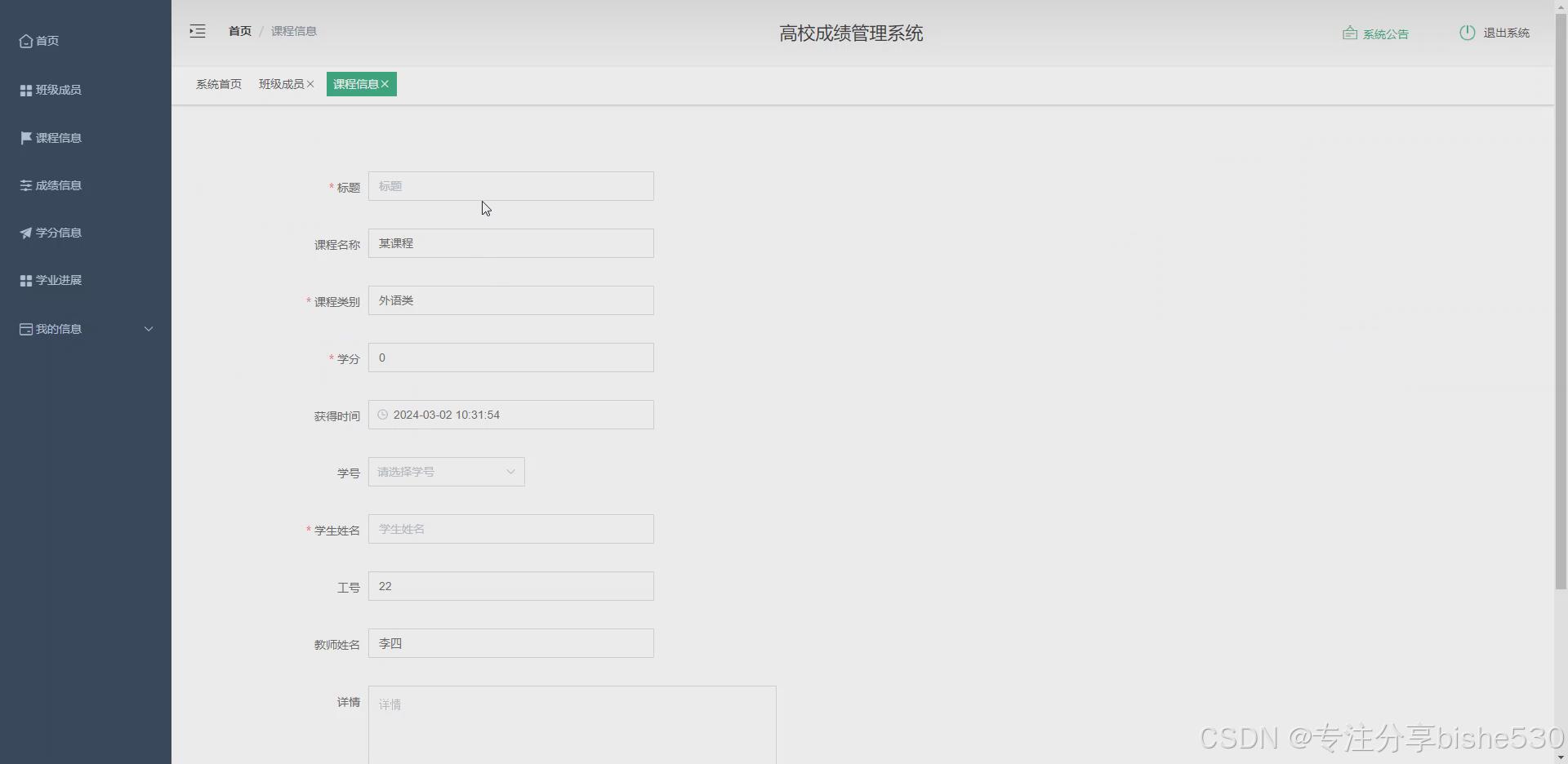Click the 课程类别 field containing 外语类
Image resolution: width=1568 pixels, height=764 pixels.
(511, 300)
